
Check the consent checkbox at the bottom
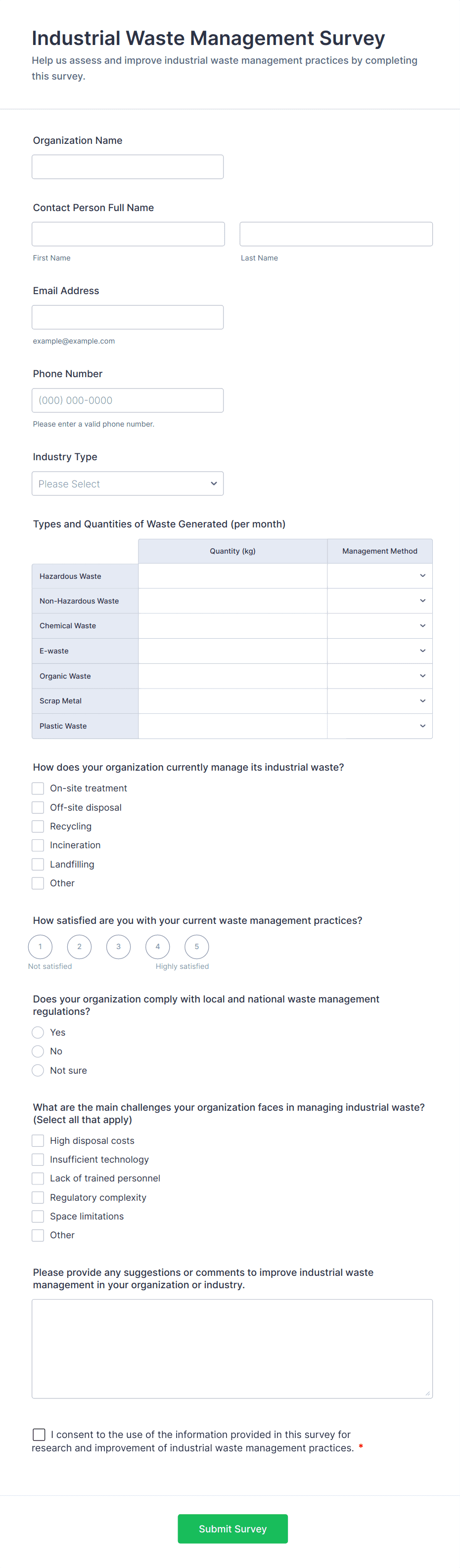(x=39, y=1434)
